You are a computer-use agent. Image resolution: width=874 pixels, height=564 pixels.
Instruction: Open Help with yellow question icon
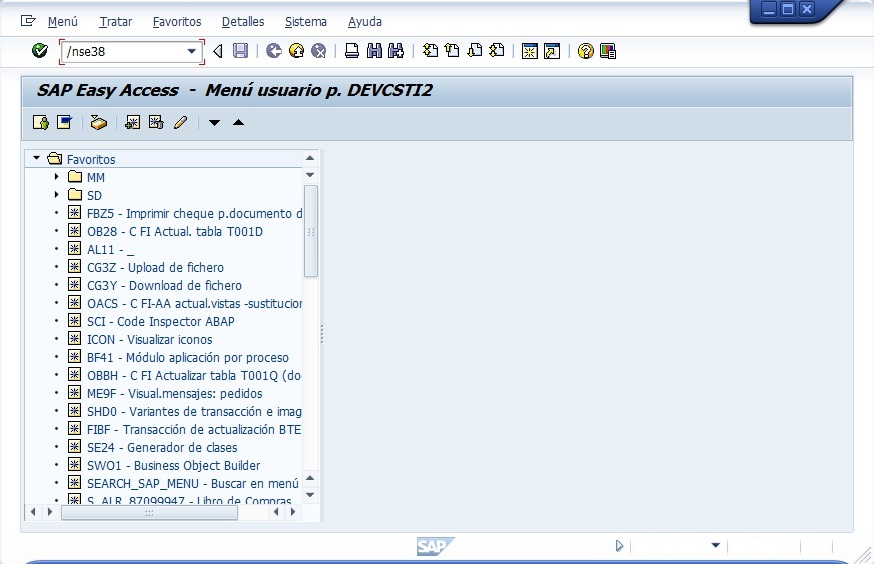coord(585,51)
